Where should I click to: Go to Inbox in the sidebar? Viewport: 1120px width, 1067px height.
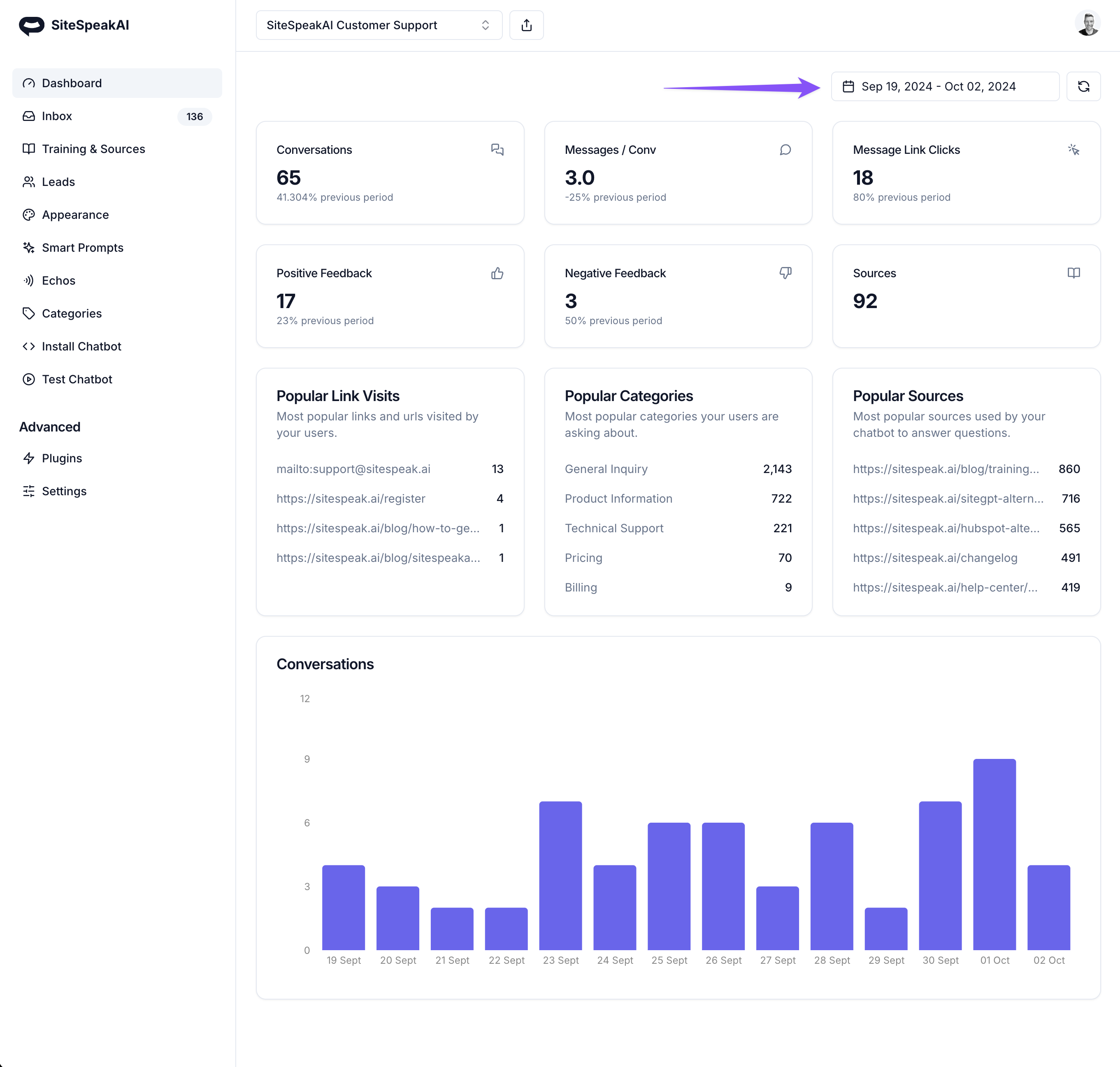tap(57, 116)
